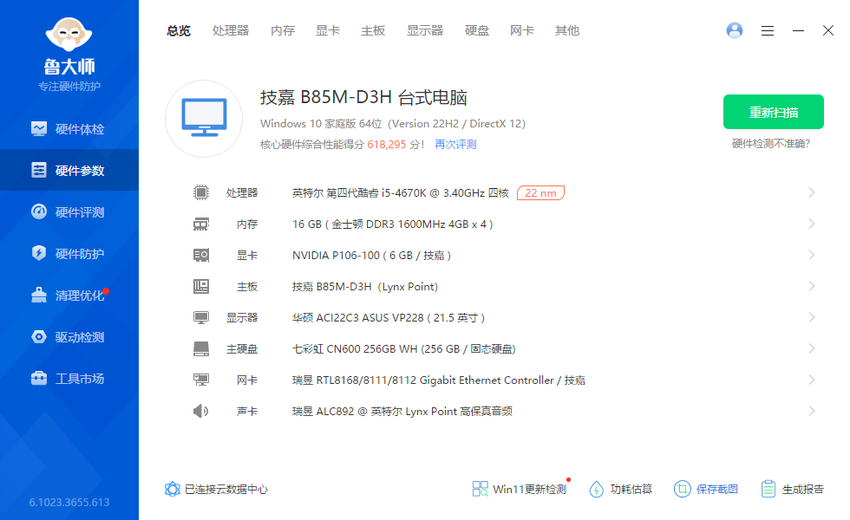Click the desktop computer monitor icon

tap(204, 118)
